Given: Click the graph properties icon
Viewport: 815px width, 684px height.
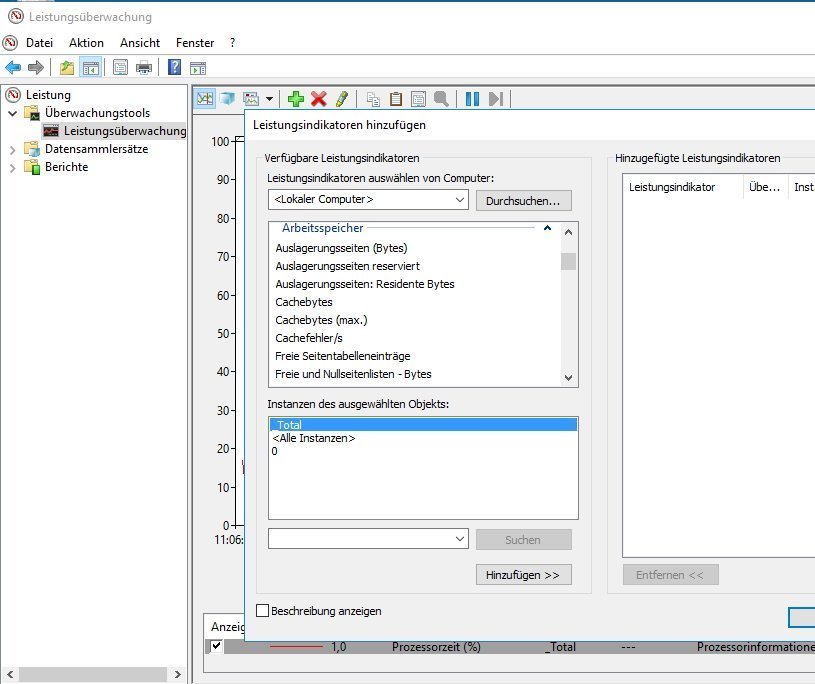Looking at the screenshot, I should point(418,98).
